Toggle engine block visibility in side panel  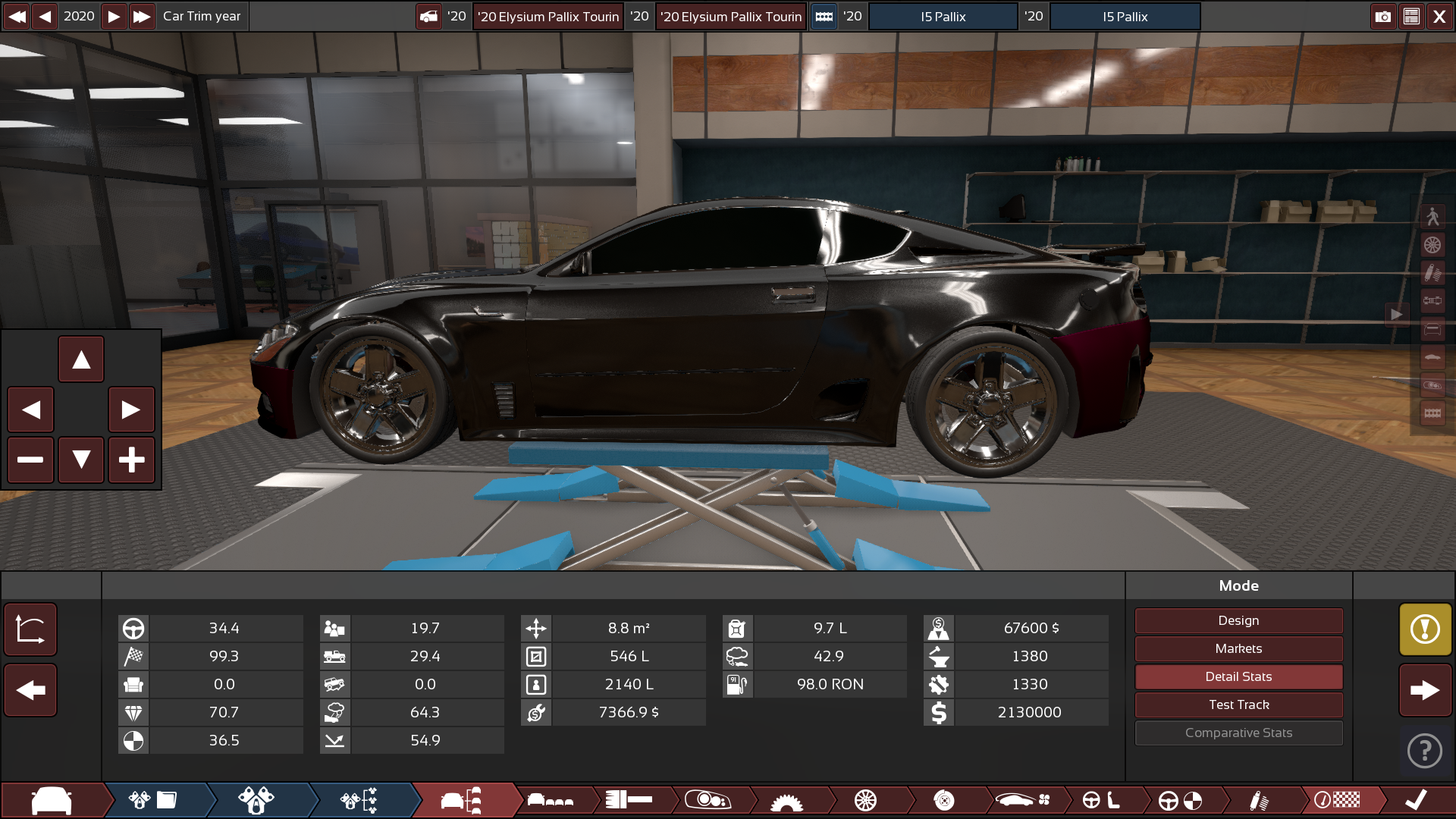pos(1432,413)
